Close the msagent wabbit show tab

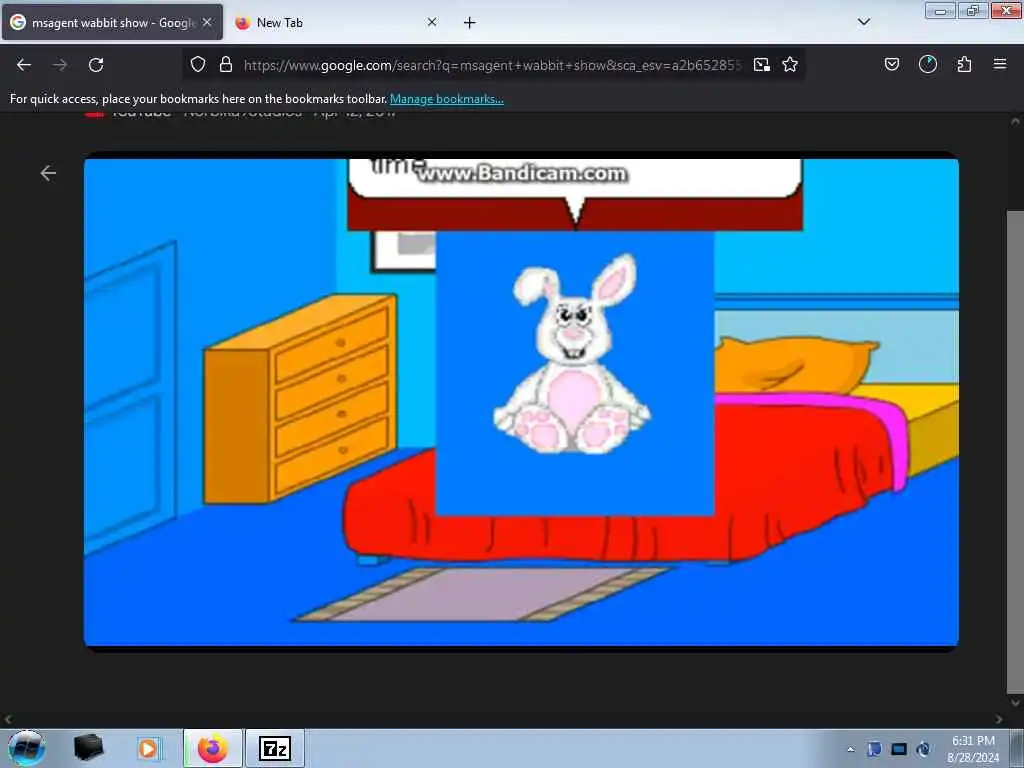click(x=207, y=22)
